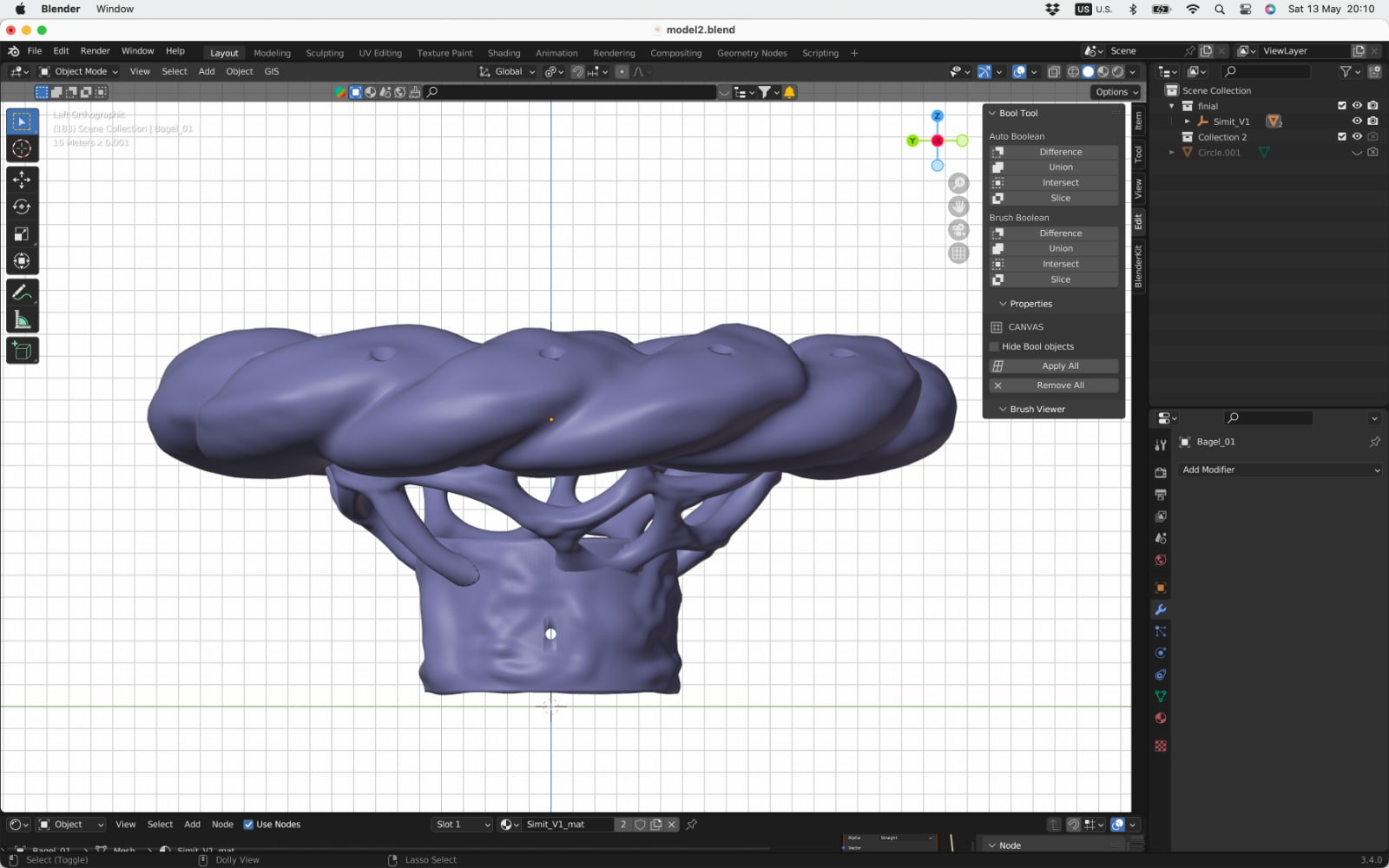Expand the Brush Viewer section
1389x868 pixels.
[x=1037, y=409]
